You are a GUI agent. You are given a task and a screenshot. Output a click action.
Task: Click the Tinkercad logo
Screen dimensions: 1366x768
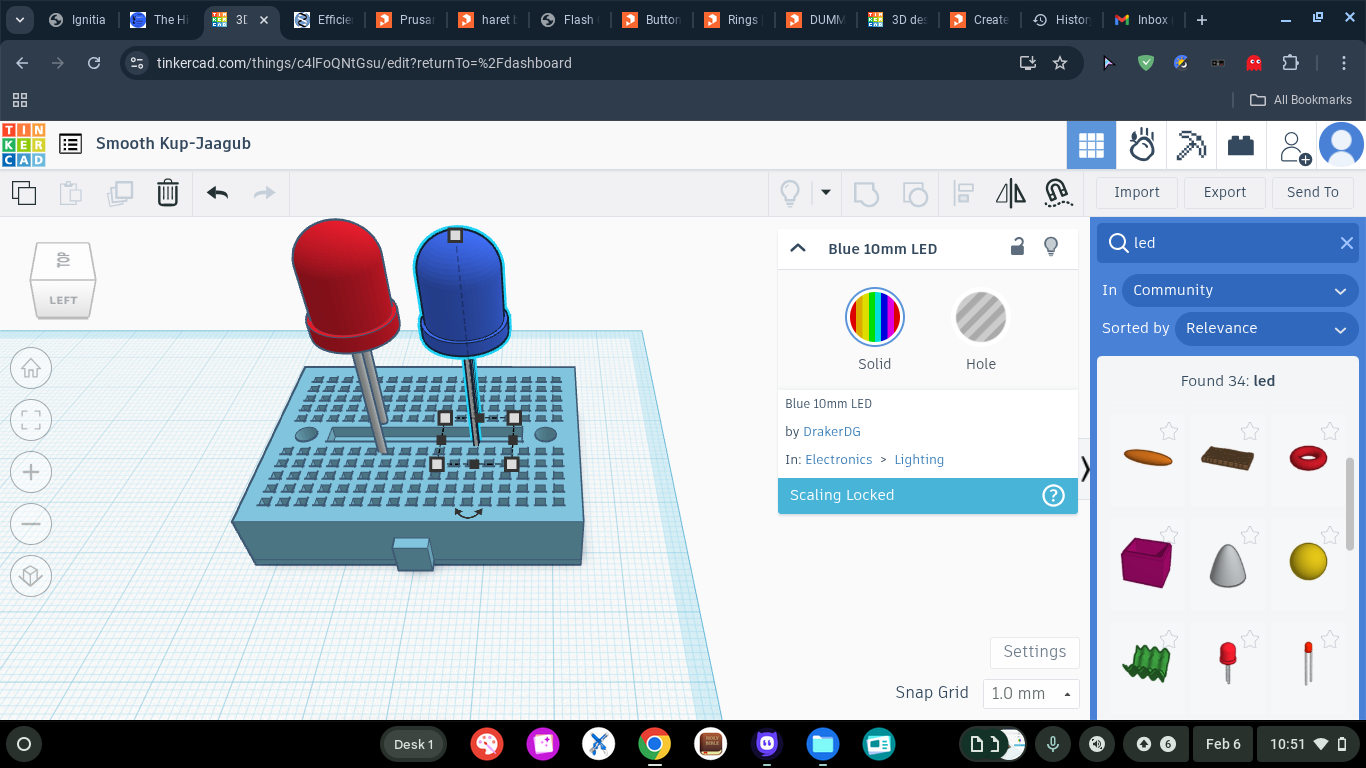pyautogui.click(x=23, y=144)
